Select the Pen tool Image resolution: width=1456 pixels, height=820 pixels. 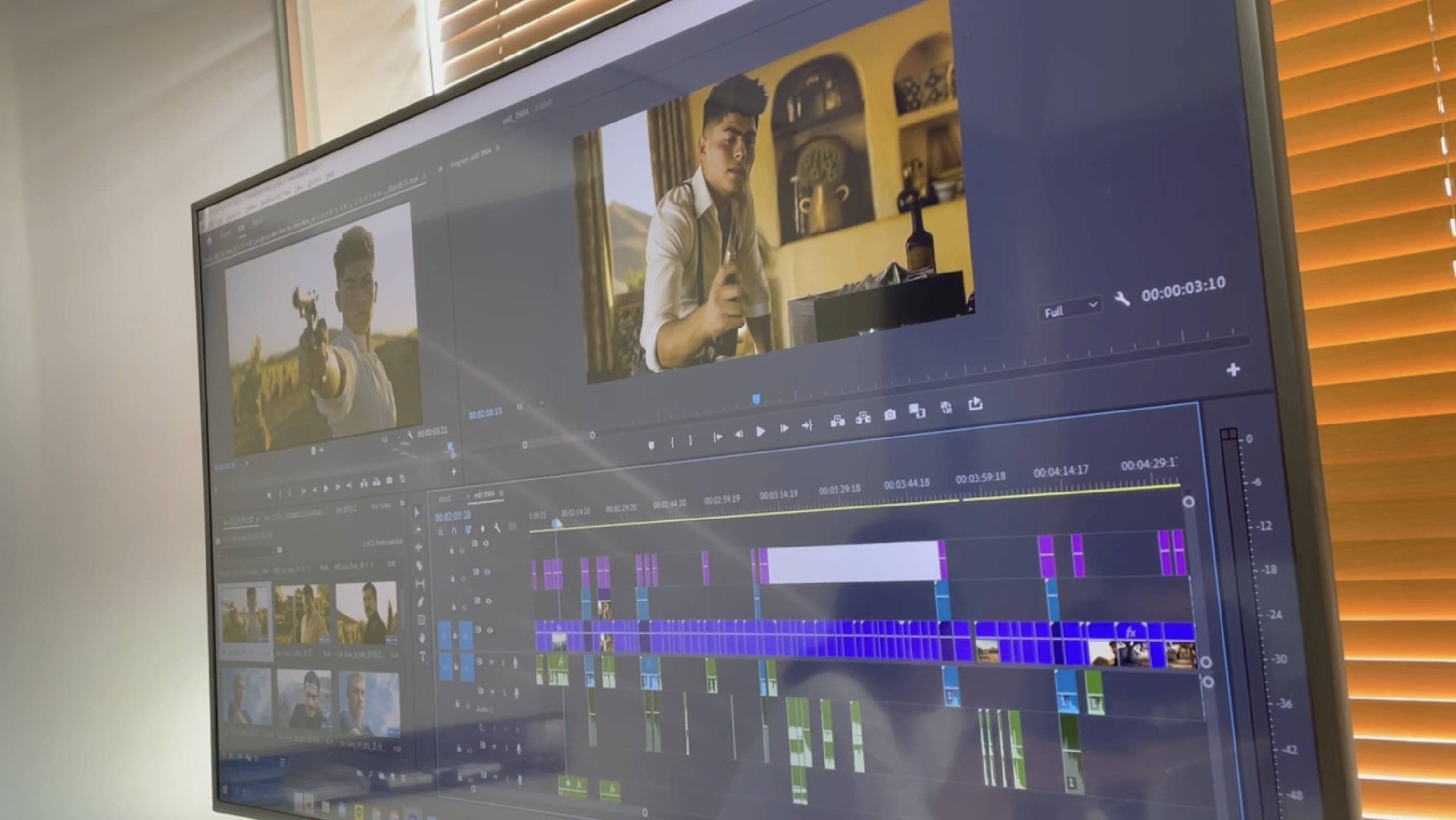tap(421, 601)
